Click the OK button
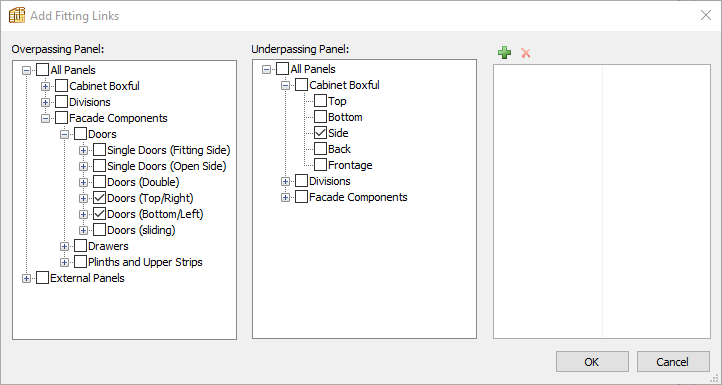This screenshot has height=385, width=722. 592,362
